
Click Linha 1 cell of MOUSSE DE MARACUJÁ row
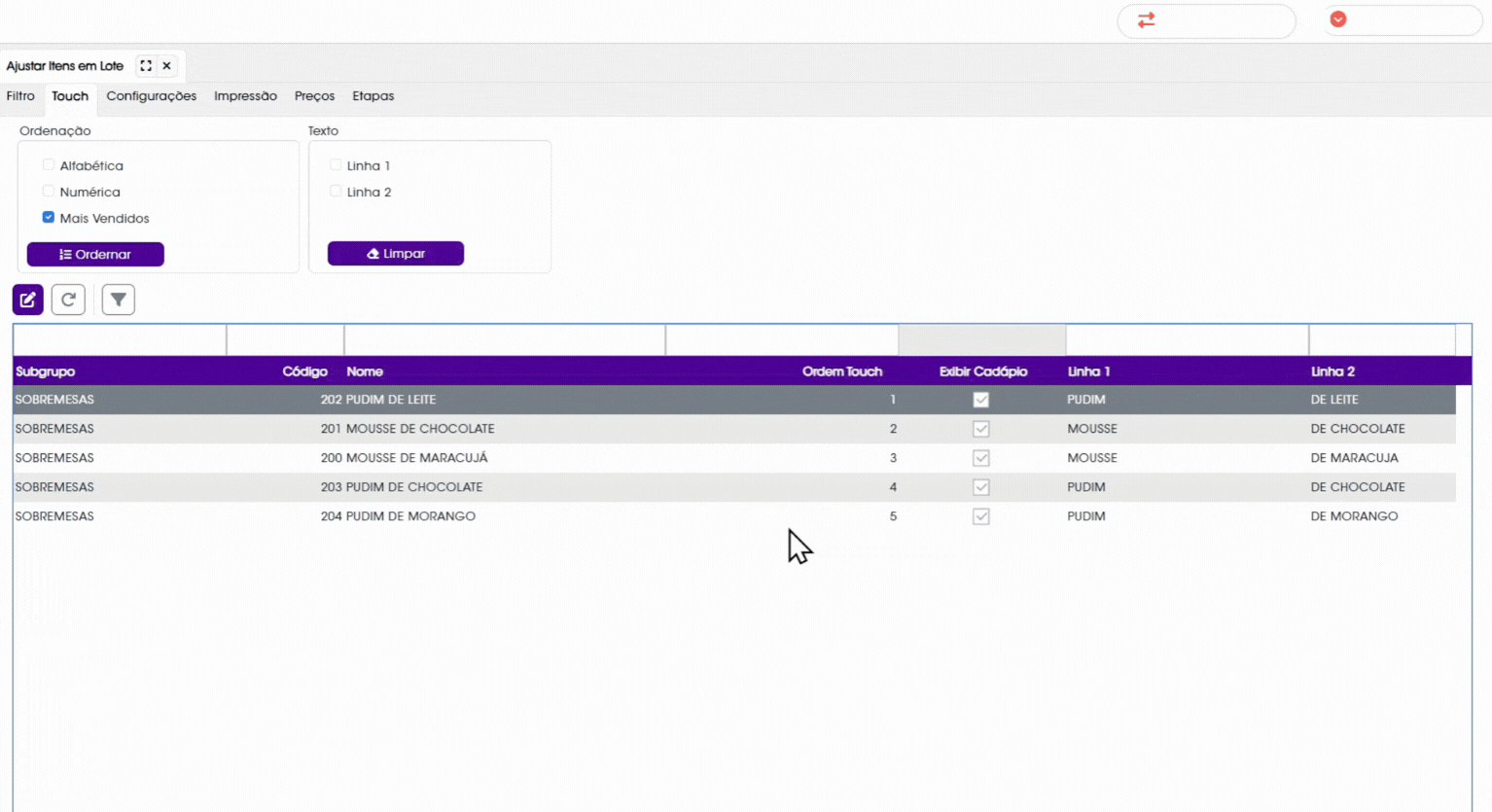[1092, 458]
